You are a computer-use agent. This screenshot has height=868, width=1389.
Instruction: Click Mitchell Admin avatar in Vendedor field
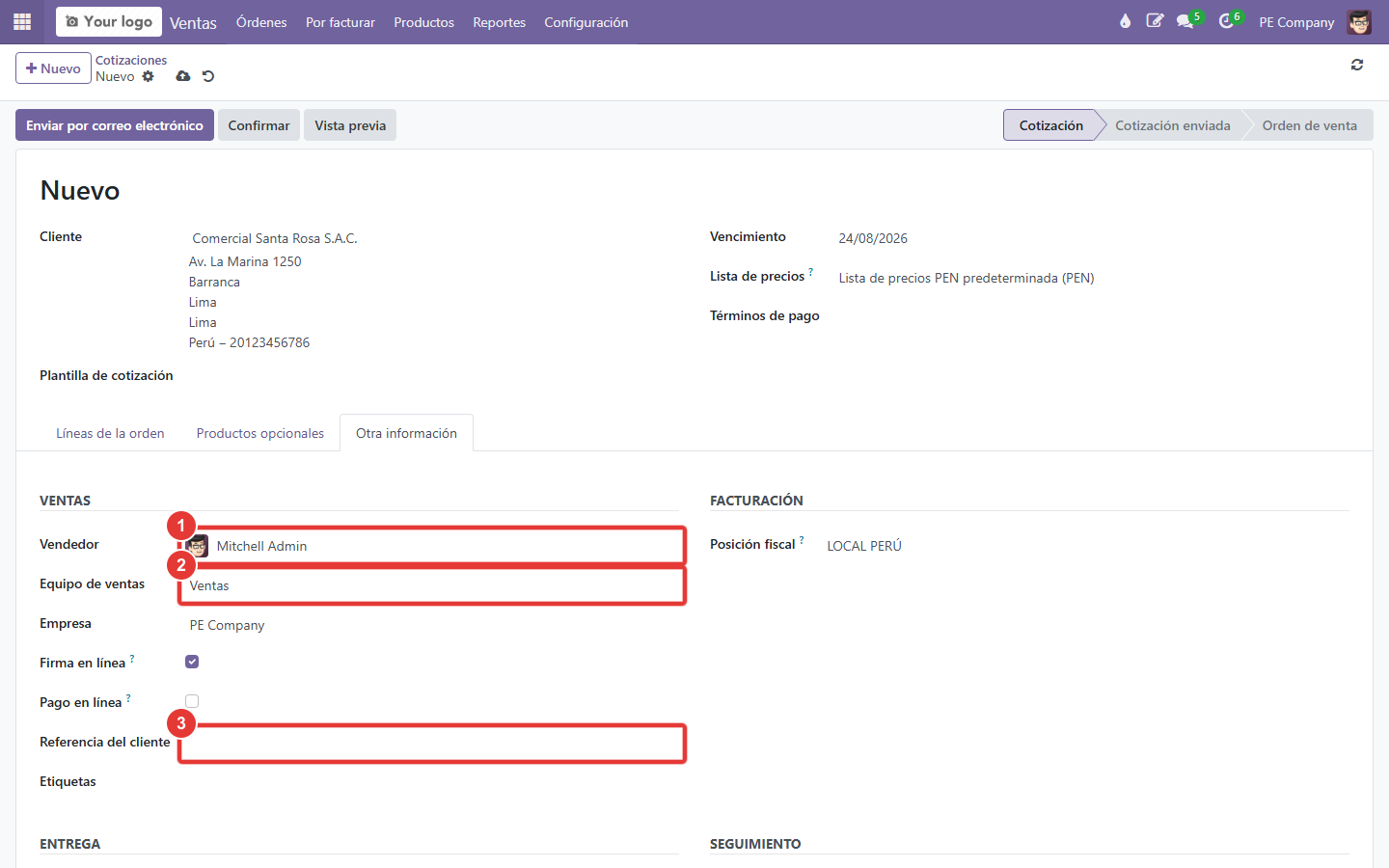(x=198, y=546)
